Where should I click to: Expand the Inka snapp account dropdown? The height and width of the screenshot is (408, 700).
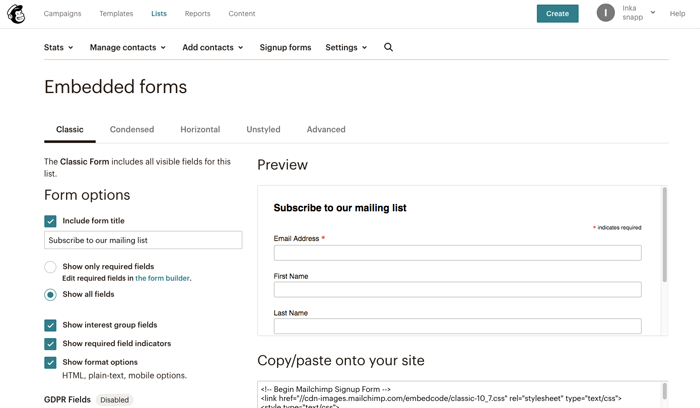(x=639, y=13)
